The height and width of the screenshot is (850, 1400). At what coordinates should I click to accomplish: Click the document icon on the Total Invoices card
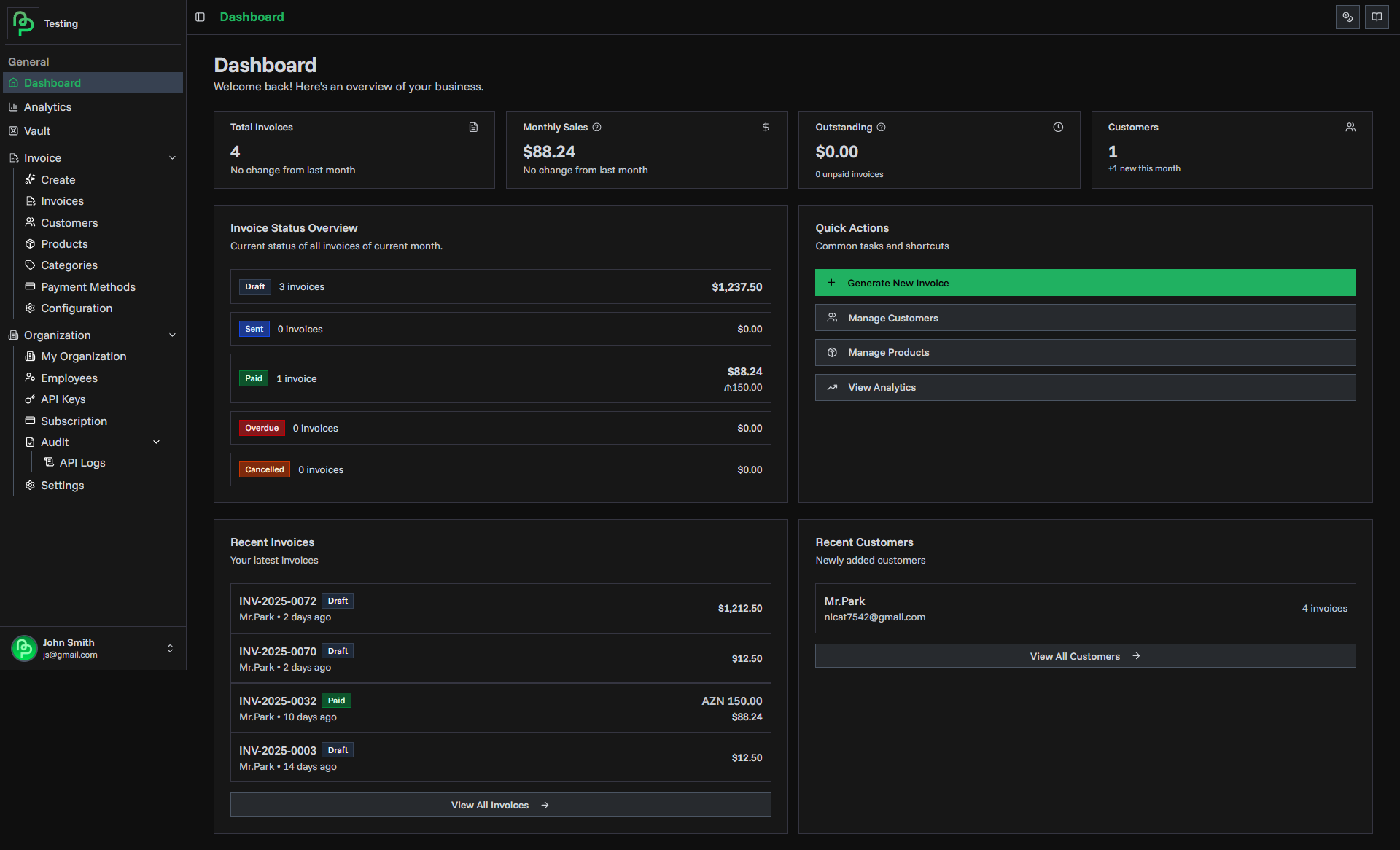tap(472, 127)
